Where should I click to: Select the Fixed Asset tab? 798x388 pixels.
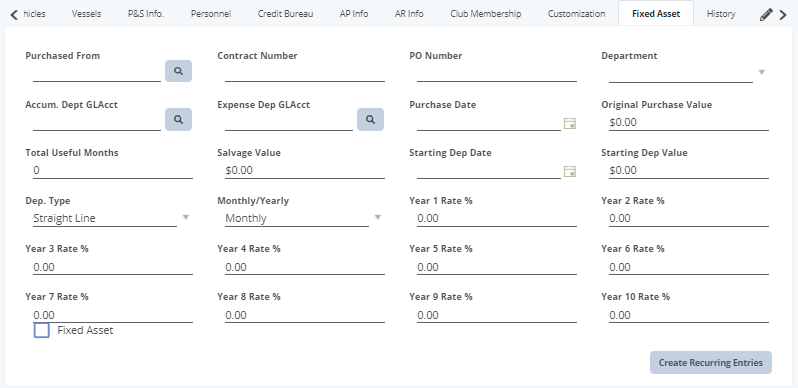coord(656,14)
